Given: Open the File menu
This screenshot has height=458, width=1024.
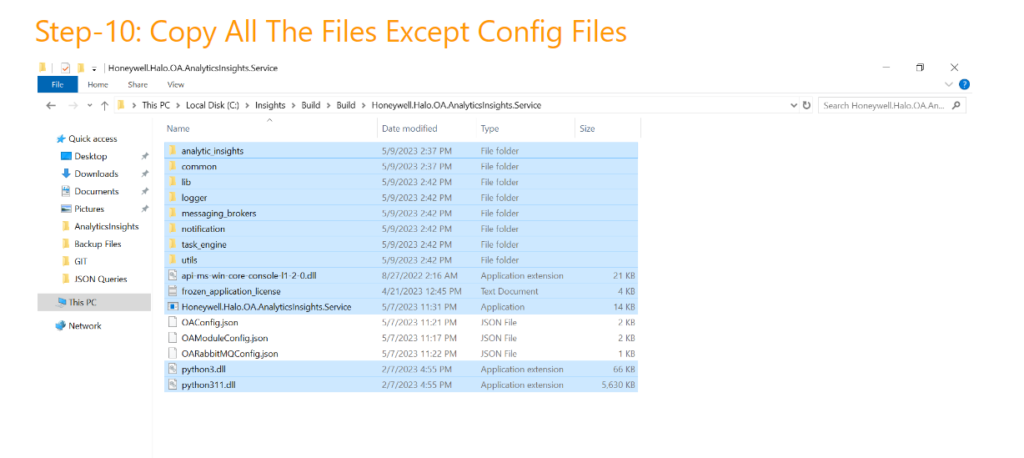Looking at the screenshot, I should 57,85.
